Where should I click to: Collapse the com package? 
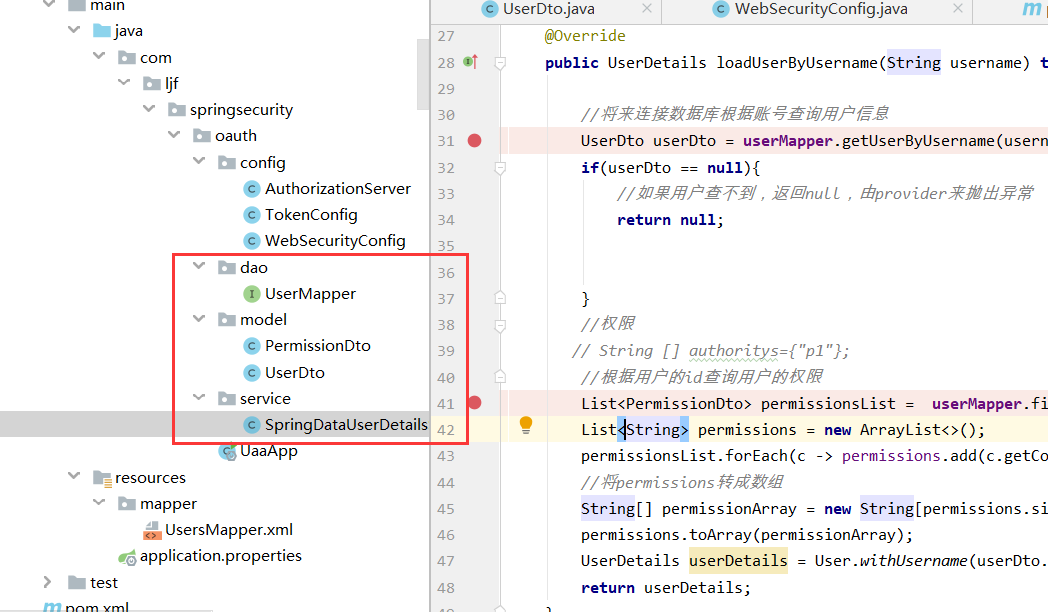point(99,56)
